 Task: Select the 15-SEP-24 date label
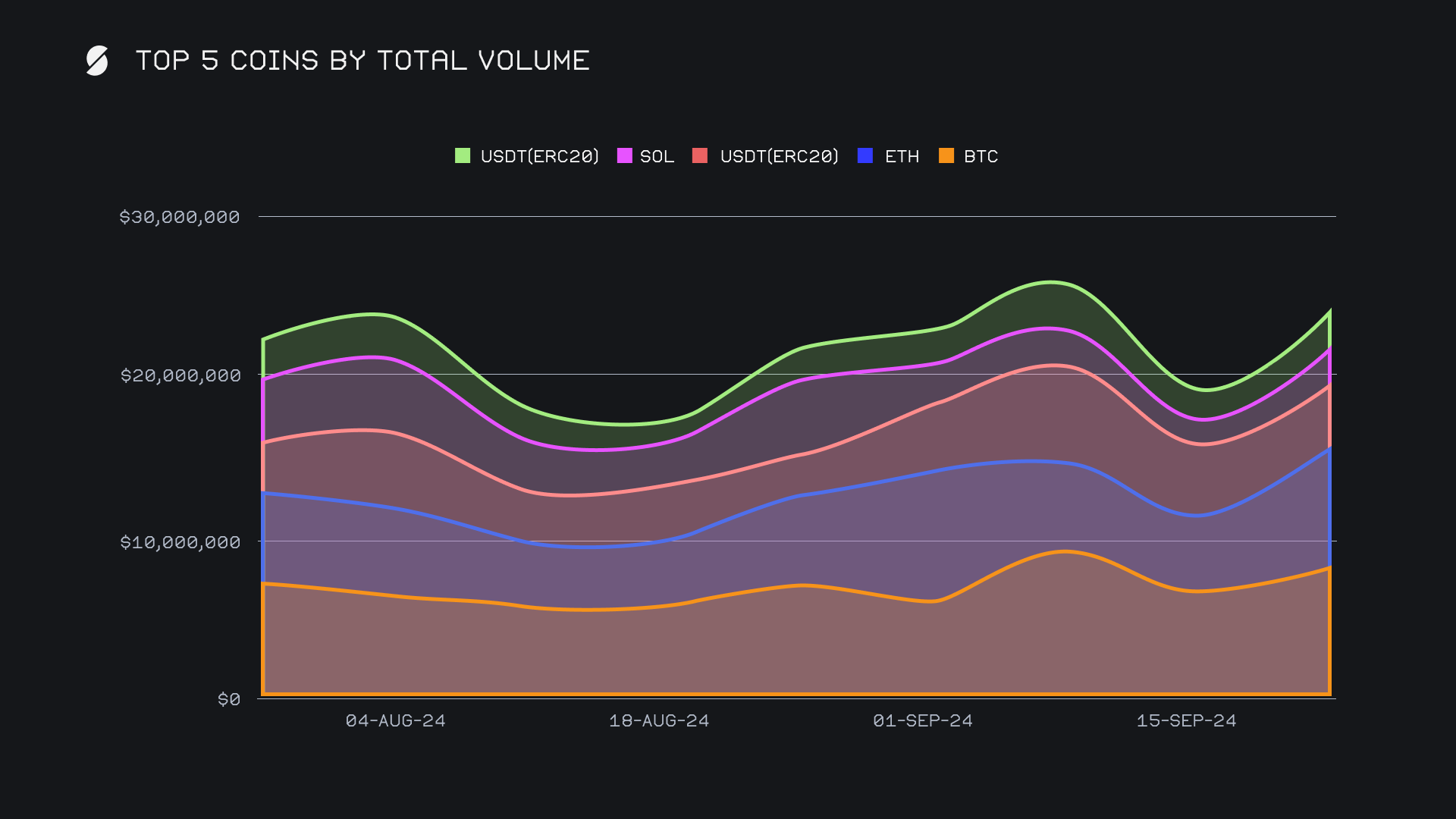(x=1186, y=720)
